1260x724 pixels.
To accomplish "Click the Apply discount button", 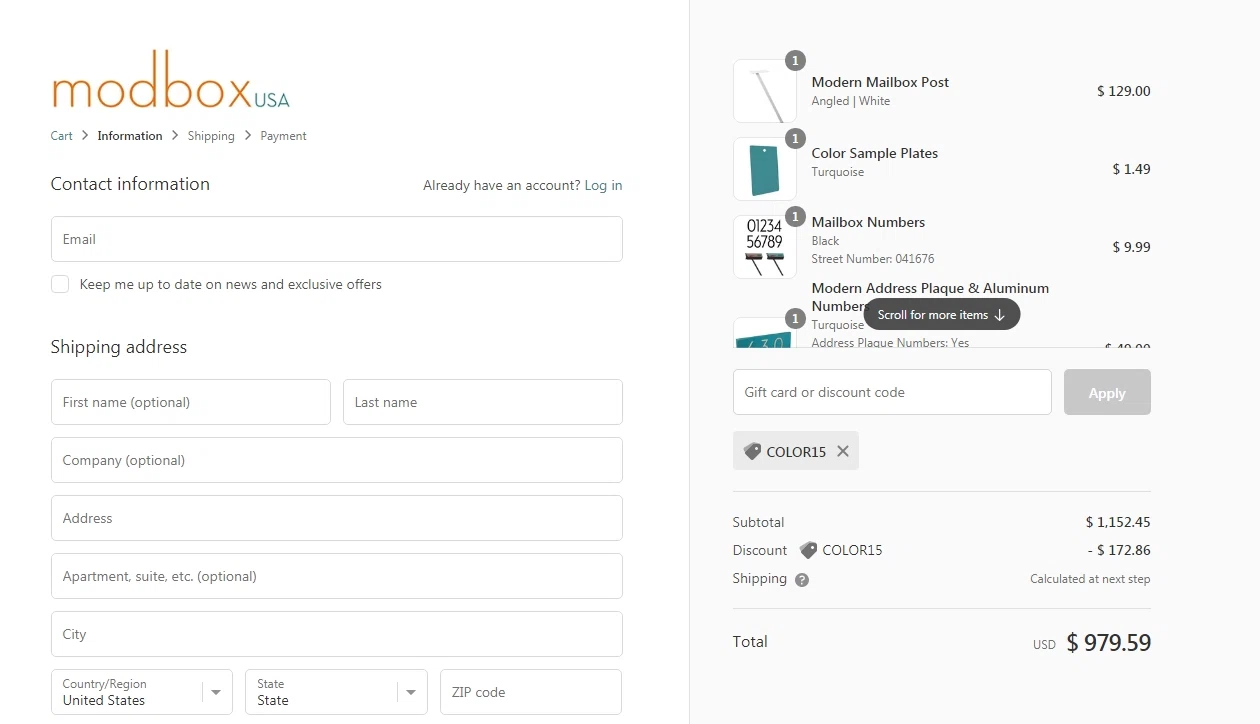I will click(x=1107, y=392).
